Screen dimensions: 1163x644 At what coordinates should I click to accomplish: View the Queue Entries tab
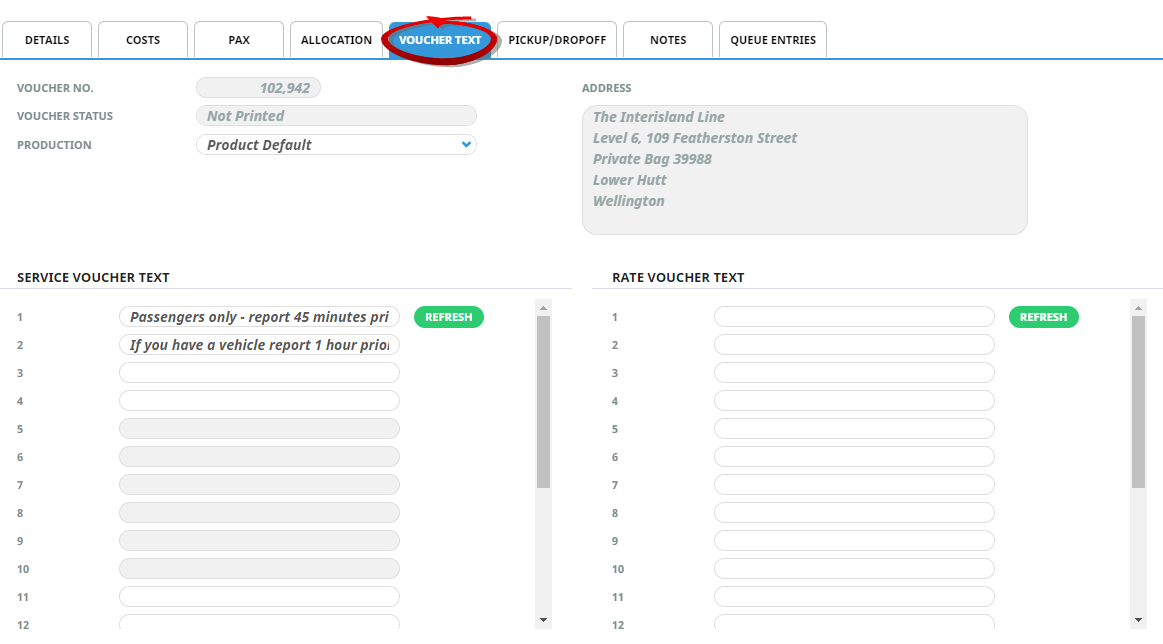pyautogui.click(x=773, y=40)
